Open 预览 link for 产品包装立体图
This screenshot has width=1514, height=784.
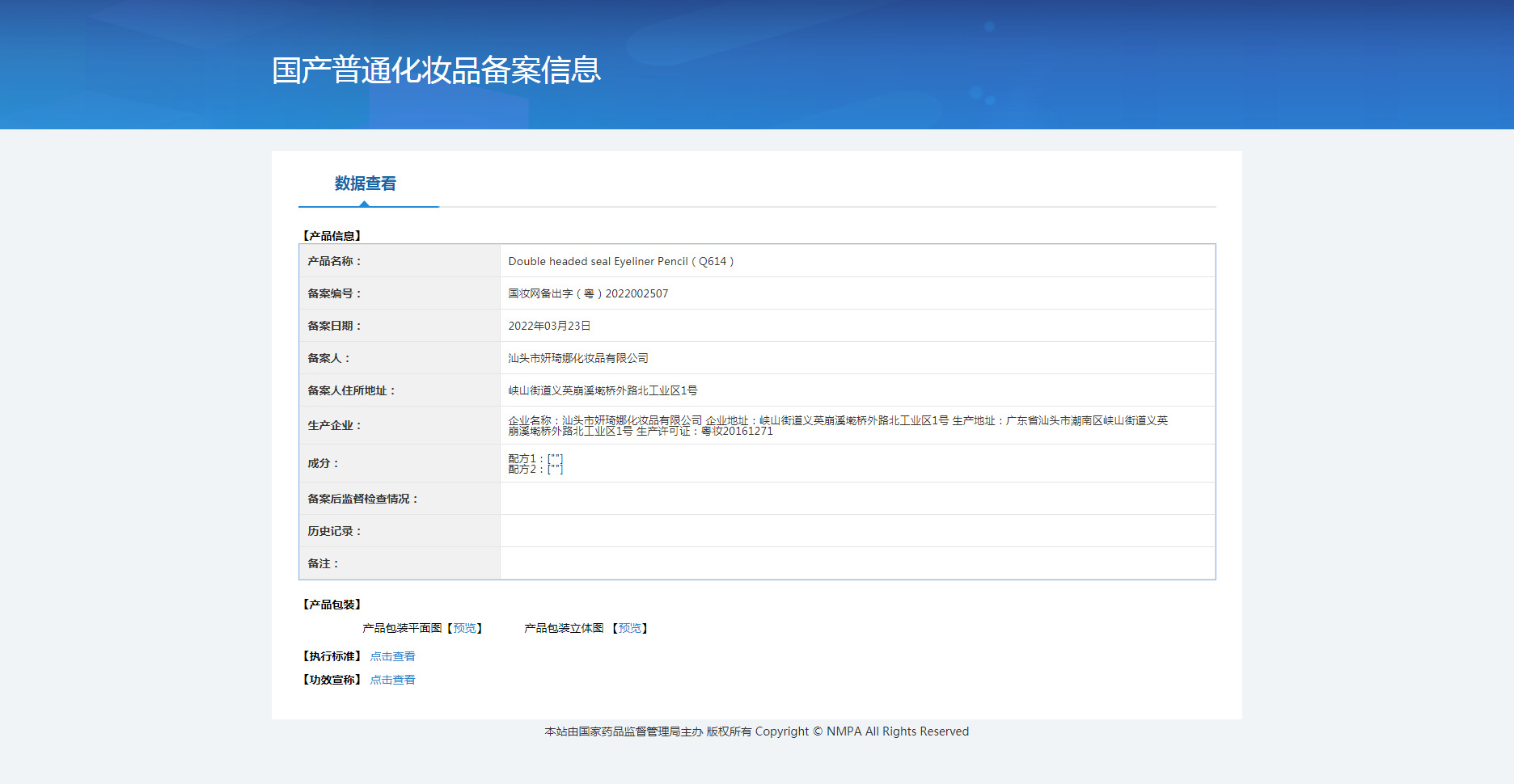pos(629,628)
